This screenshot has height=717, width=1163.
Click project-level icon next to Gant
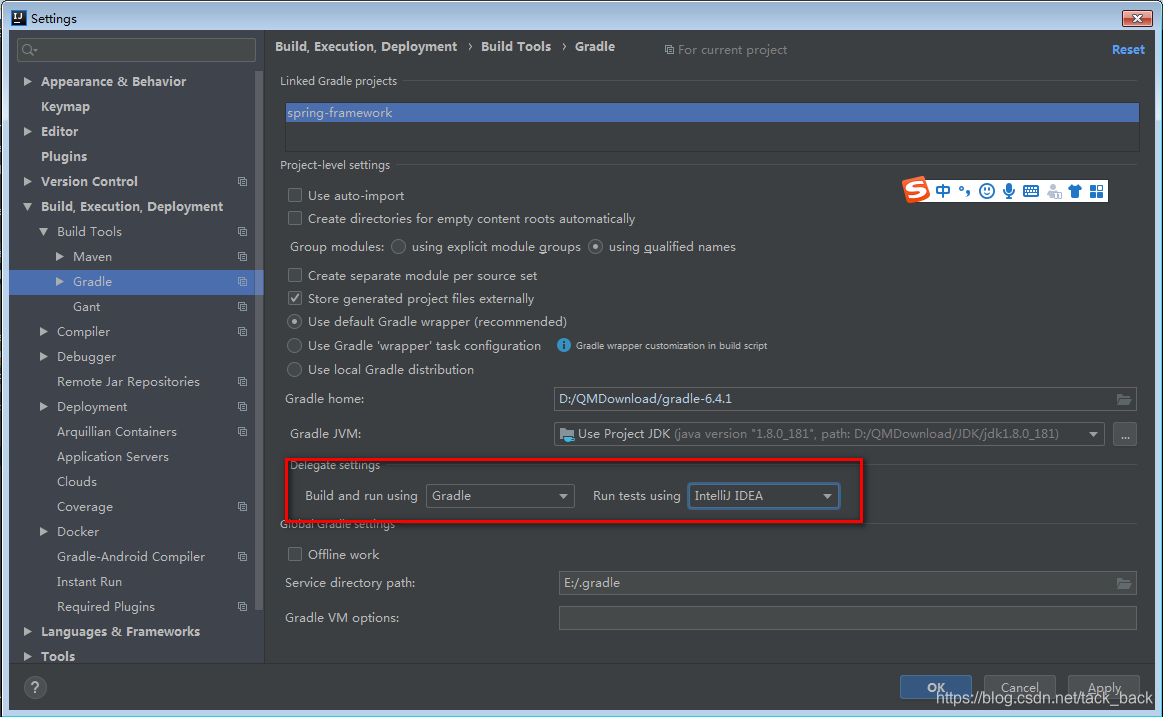pos(242,306)
